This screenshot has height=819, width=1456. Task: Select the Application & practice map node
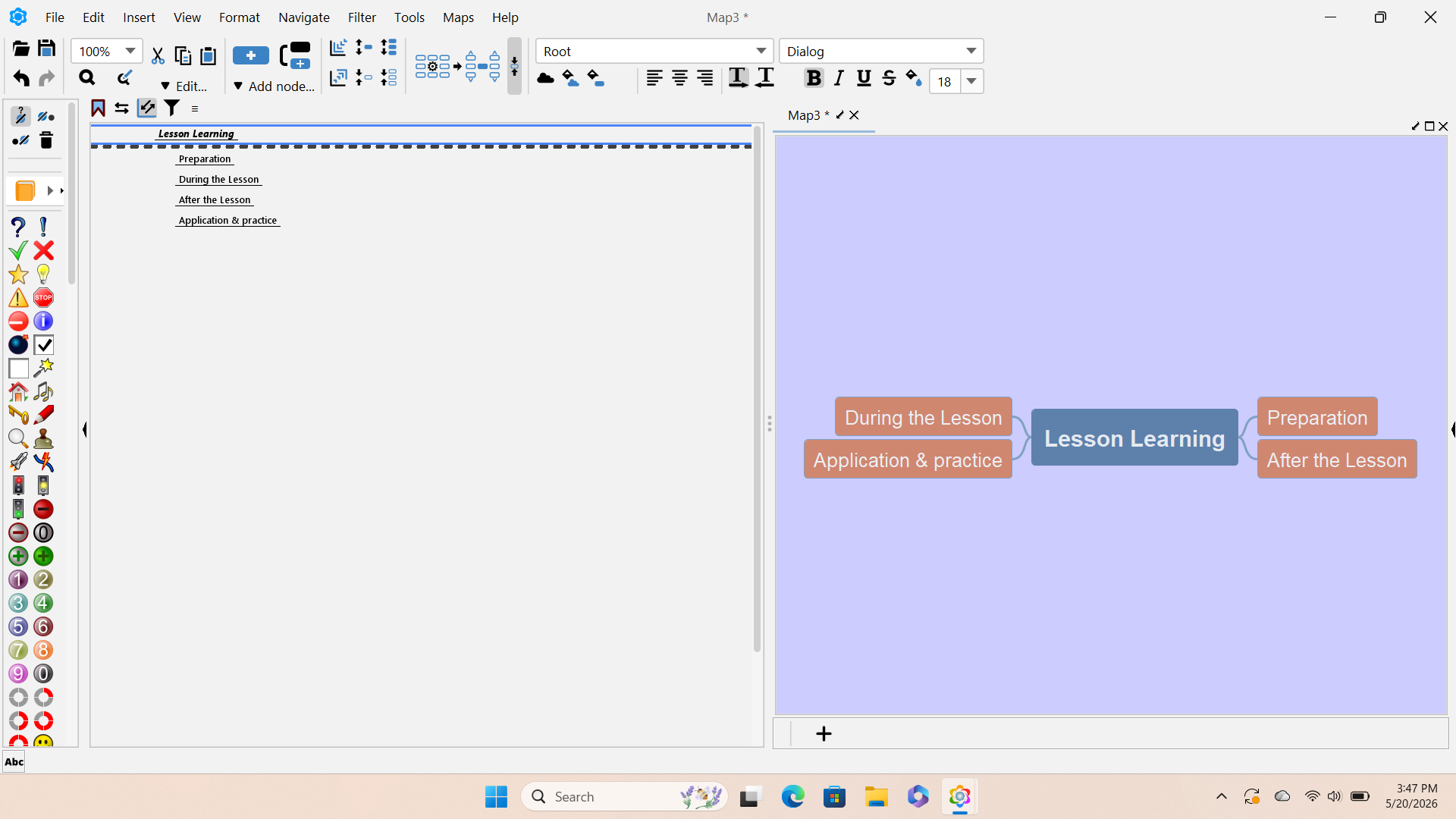coord(908,460)
